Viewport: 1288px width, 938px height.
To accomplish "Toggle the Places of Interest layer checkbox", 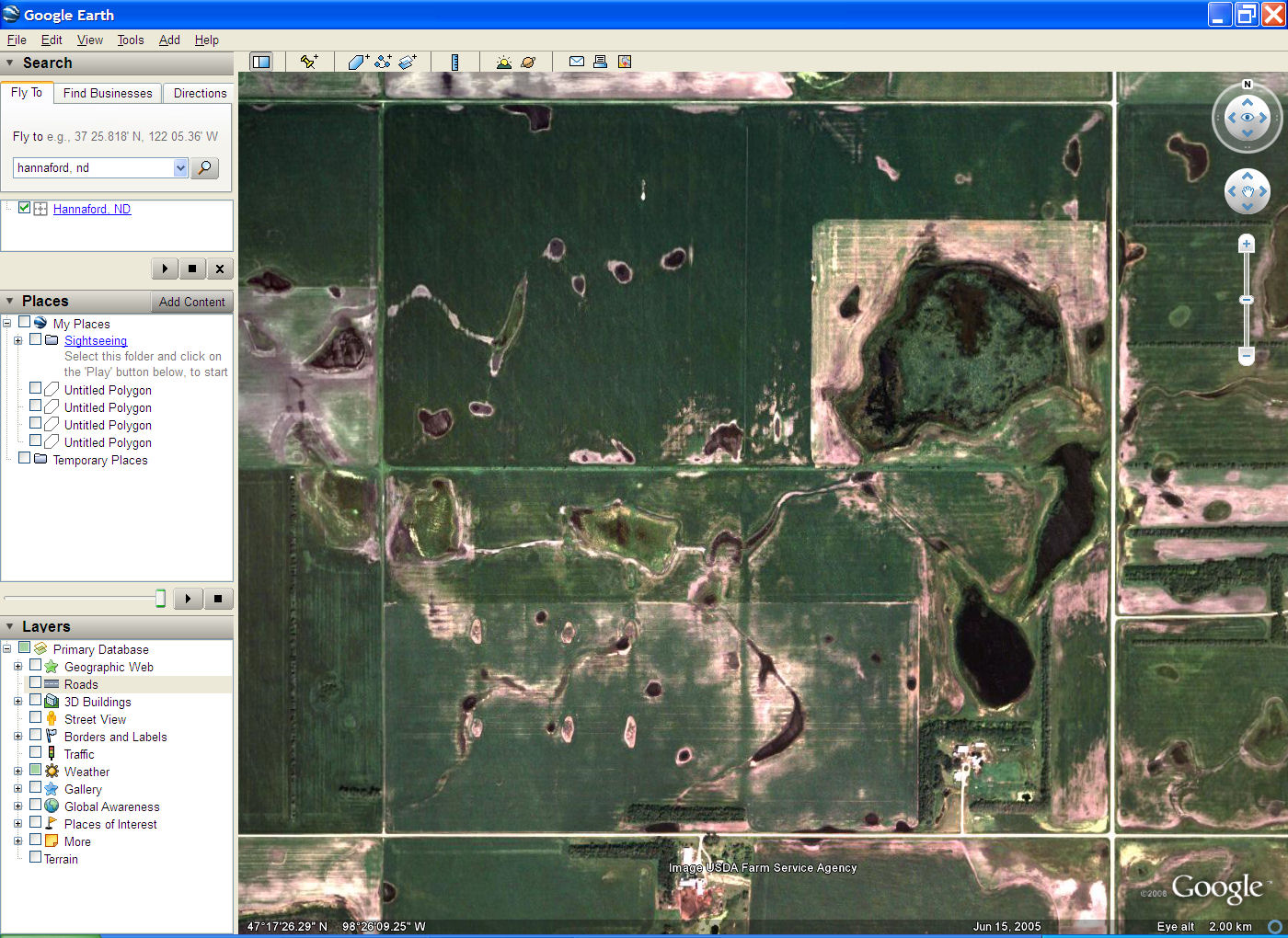I will (x=36, y=823).
